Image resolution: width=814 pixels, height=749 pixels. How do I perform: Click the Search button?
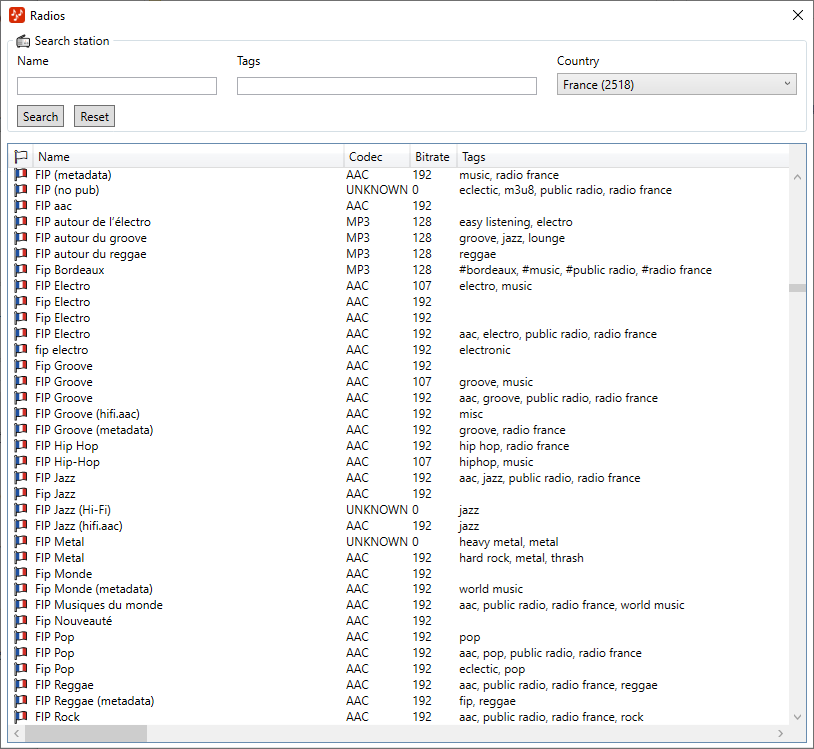tap(40, 116)
